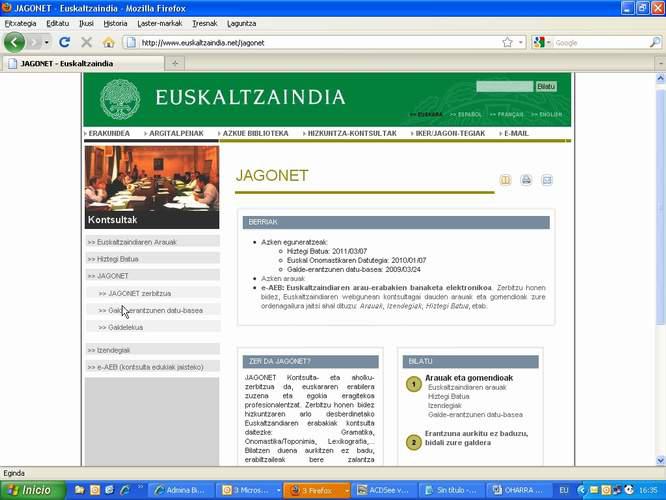Click the page scroll down arrow
Viewport: 666px width, 500px height.
[660, 460]
